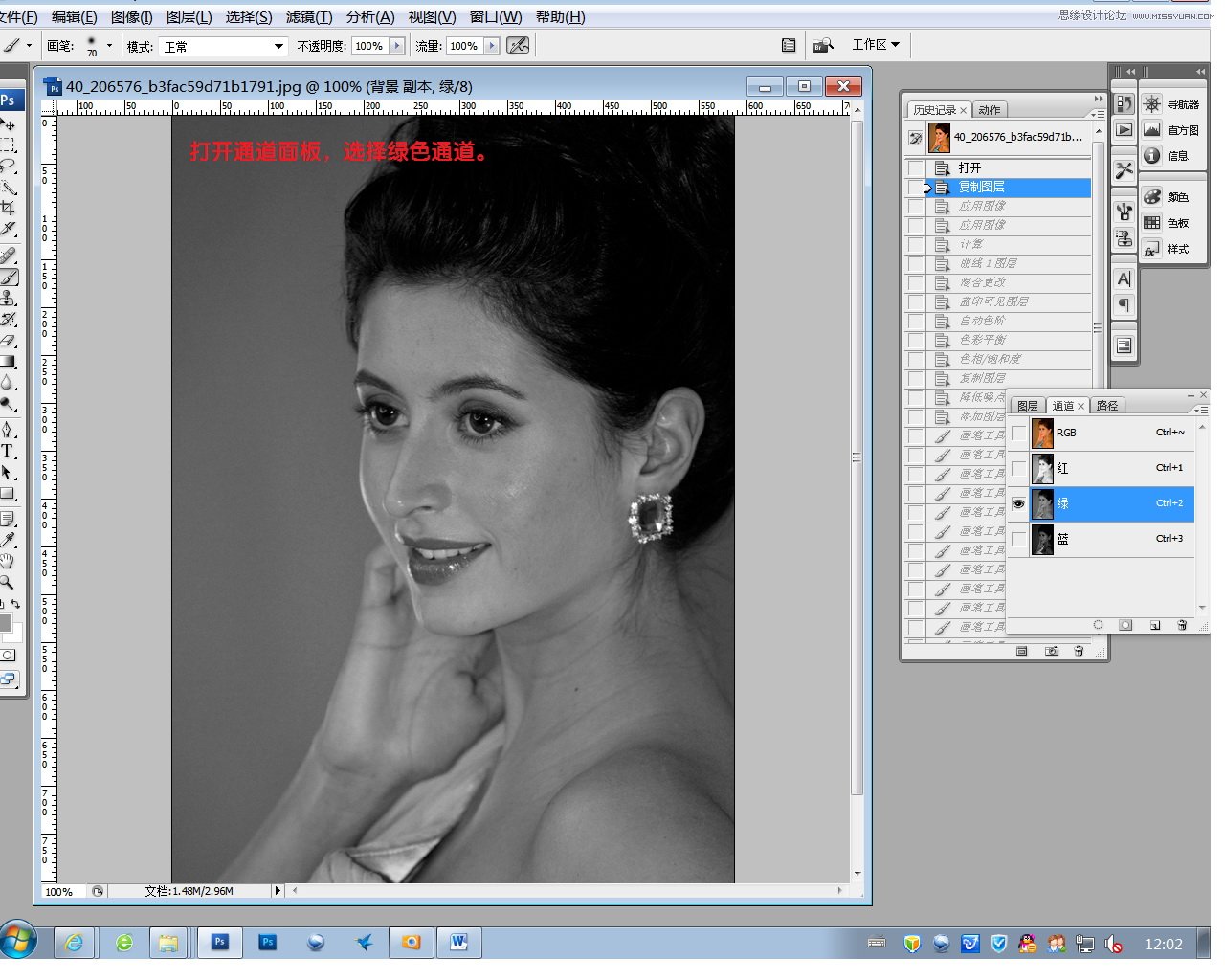Hide the green (绿) channel eye

click(x=1018, y=503)
